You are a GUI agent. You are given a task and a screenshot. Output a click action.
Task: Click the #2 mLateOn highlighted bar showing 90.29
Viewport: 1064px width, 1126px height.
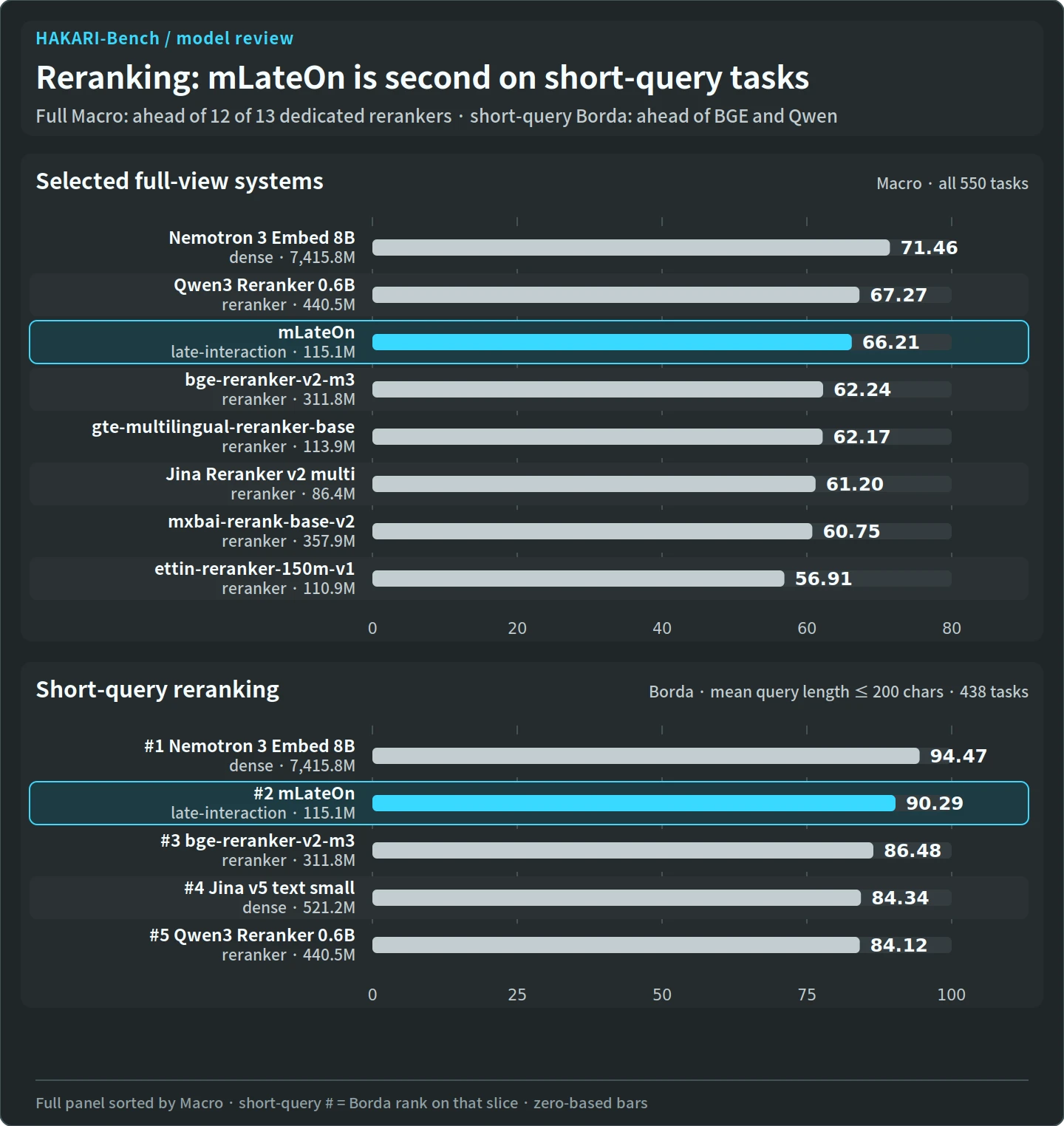pos(634,803)
